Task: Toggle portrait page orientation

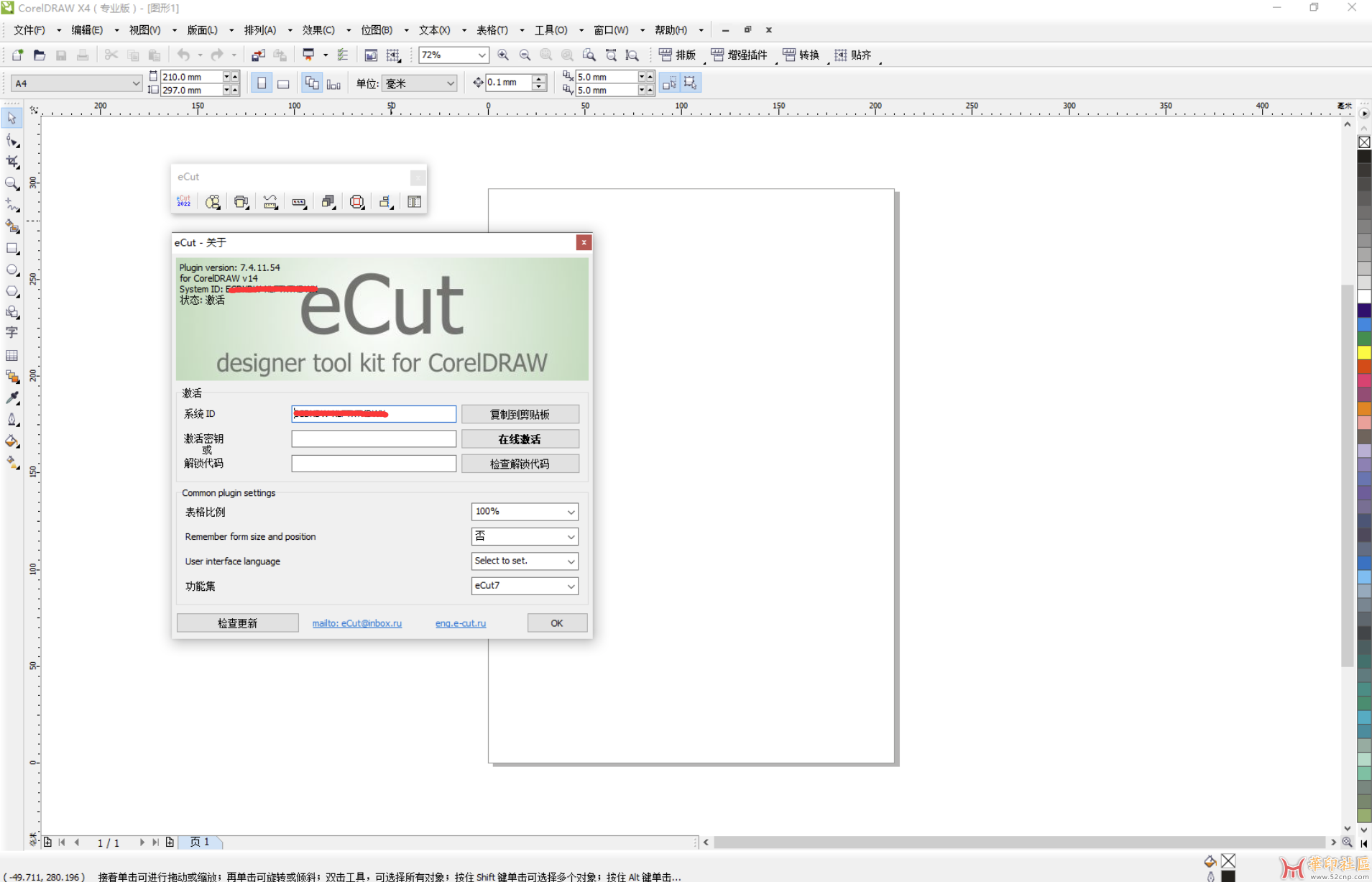Action: (262, 83)
